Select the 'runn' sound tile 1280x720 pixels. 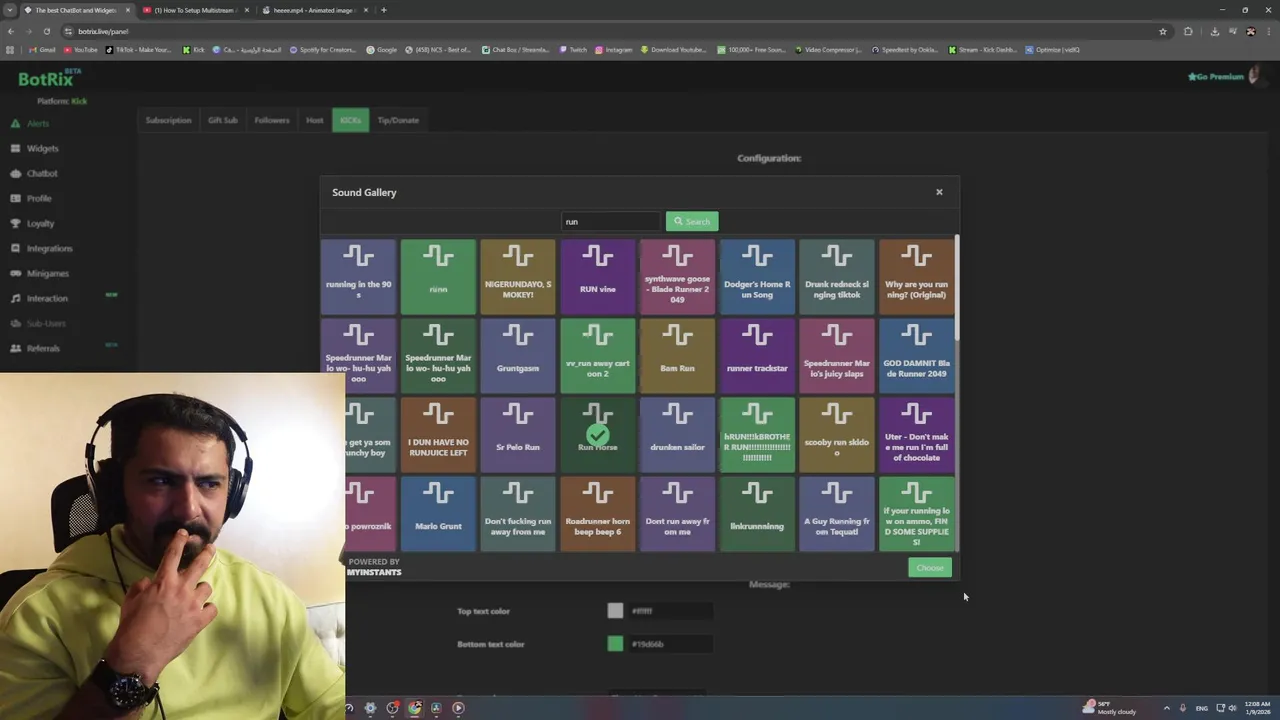pos(438,277)
